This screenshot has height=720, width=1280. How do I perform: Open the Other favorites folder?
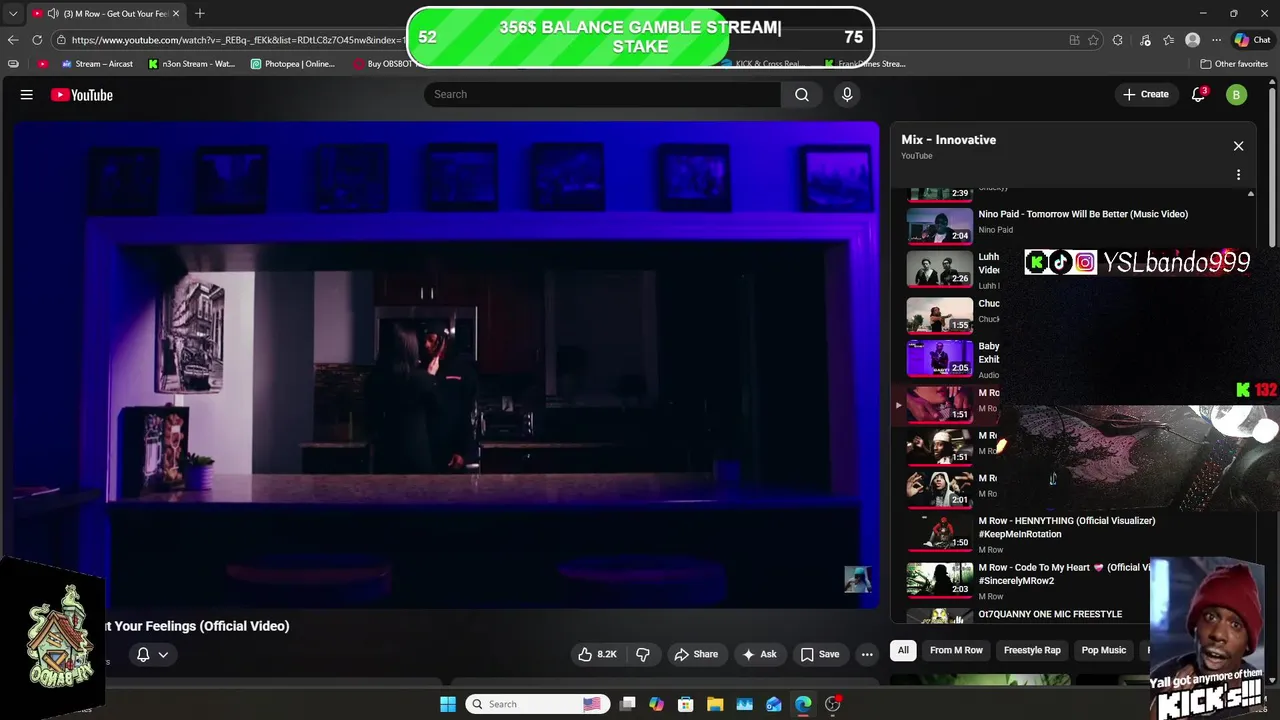1234,64
